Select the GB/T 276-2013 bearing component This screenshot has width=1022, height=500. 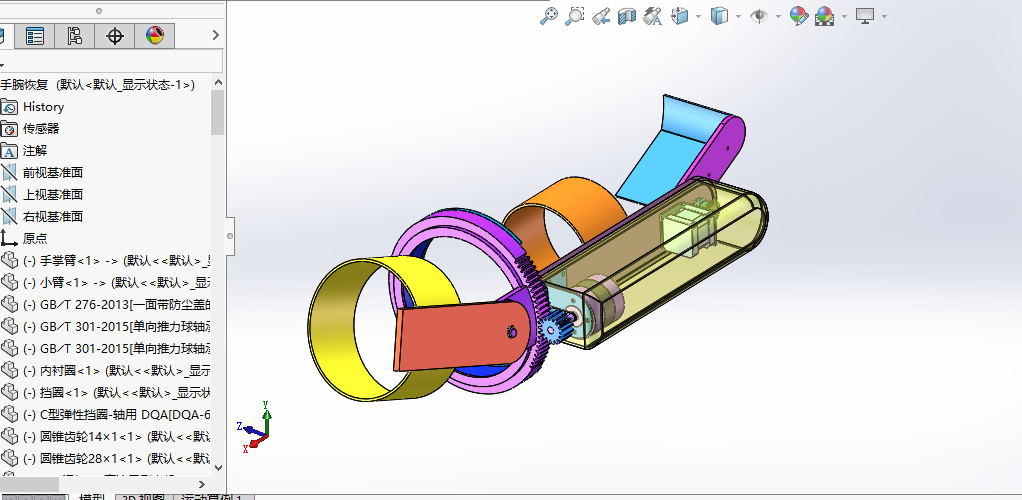pos(117,304)
